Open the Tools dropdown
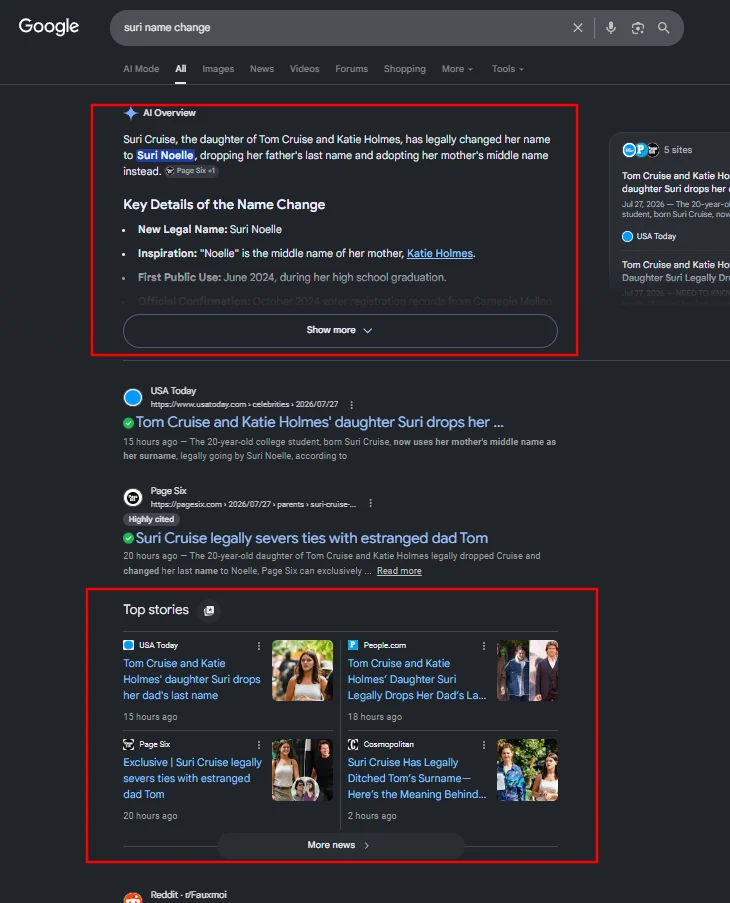 pos(508,69)
